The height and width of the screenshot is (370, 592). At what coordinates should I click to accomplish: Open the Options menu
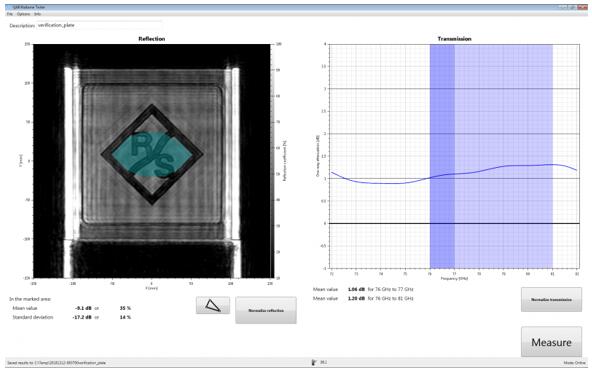tap(23, 14)
